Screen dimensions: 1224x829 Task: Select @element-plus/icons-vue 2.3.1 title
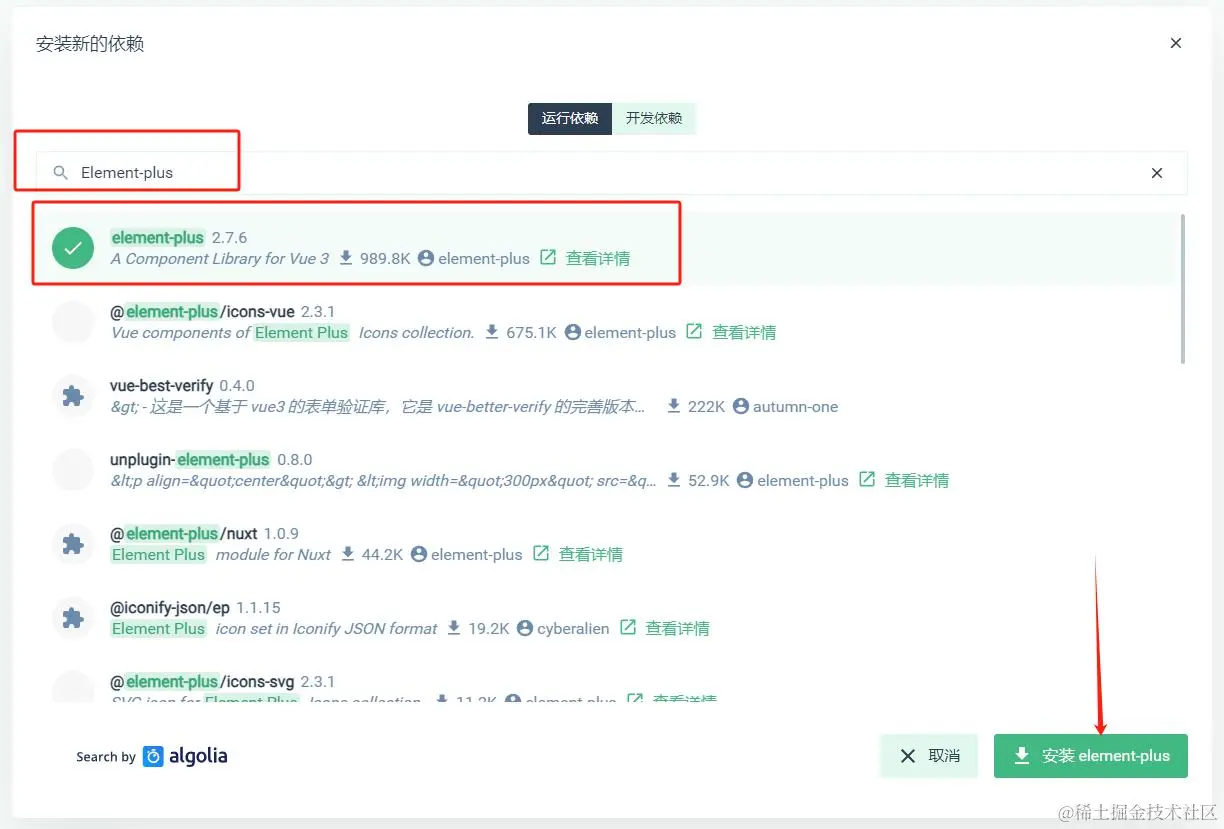click(x=223, y=311)
